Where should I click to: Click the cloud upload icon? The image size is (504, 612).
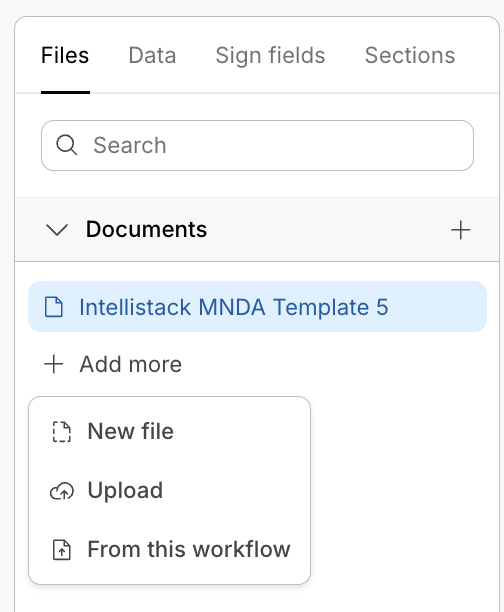click(x=62, y=491)
